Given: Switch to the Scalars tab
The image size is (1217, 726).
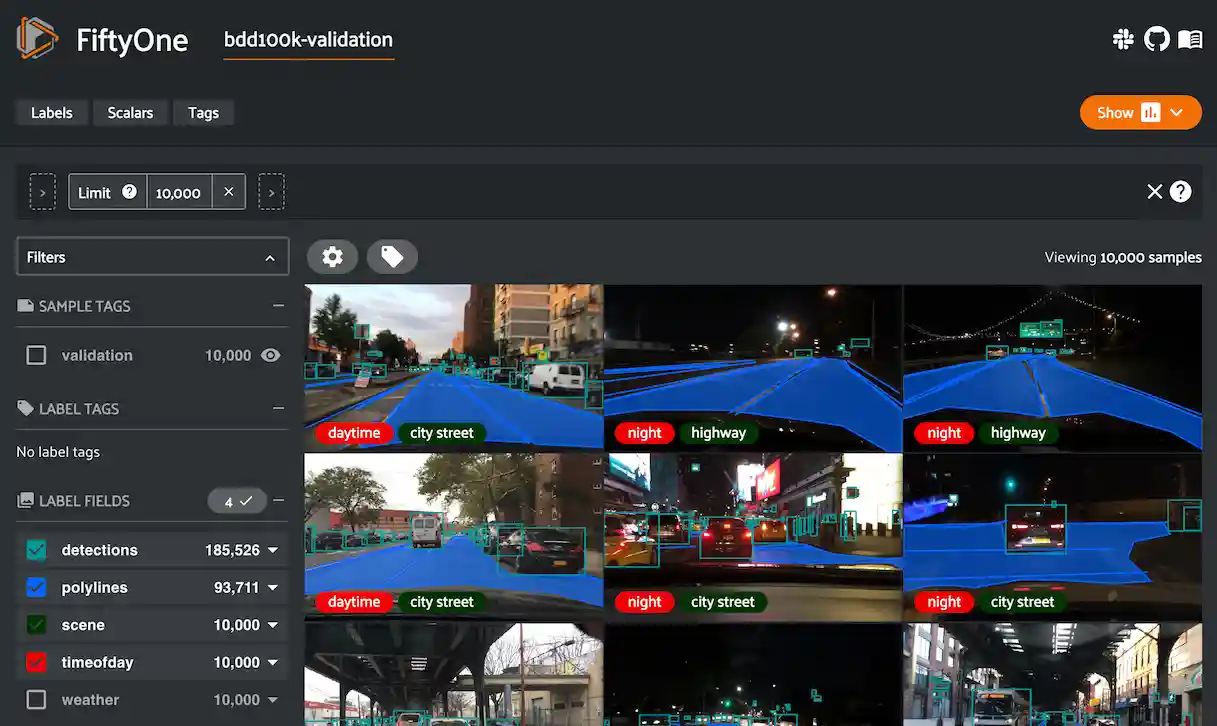Looking at the screenshot, I should pos(130,113).
